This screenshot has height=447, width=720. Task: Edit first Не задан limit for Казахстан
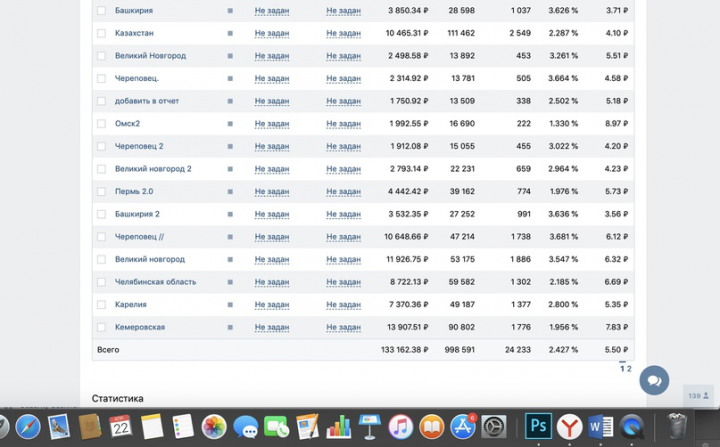click(x=272, y=33)
